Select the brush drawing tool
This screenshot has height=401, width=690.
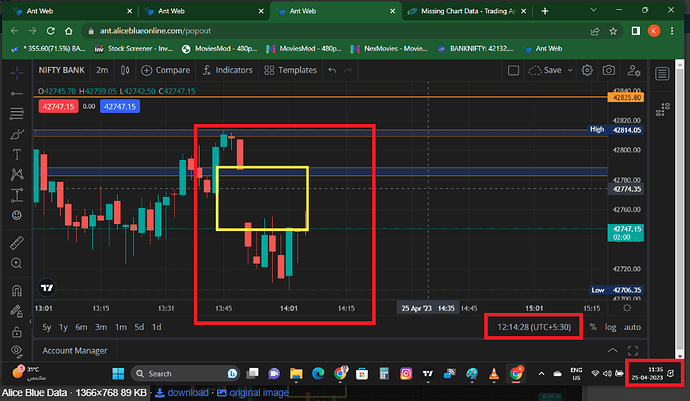point(17,134)
